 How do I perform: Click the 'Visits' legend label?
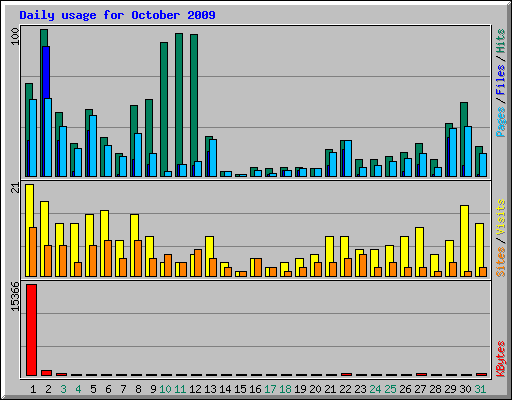point(500,217)
